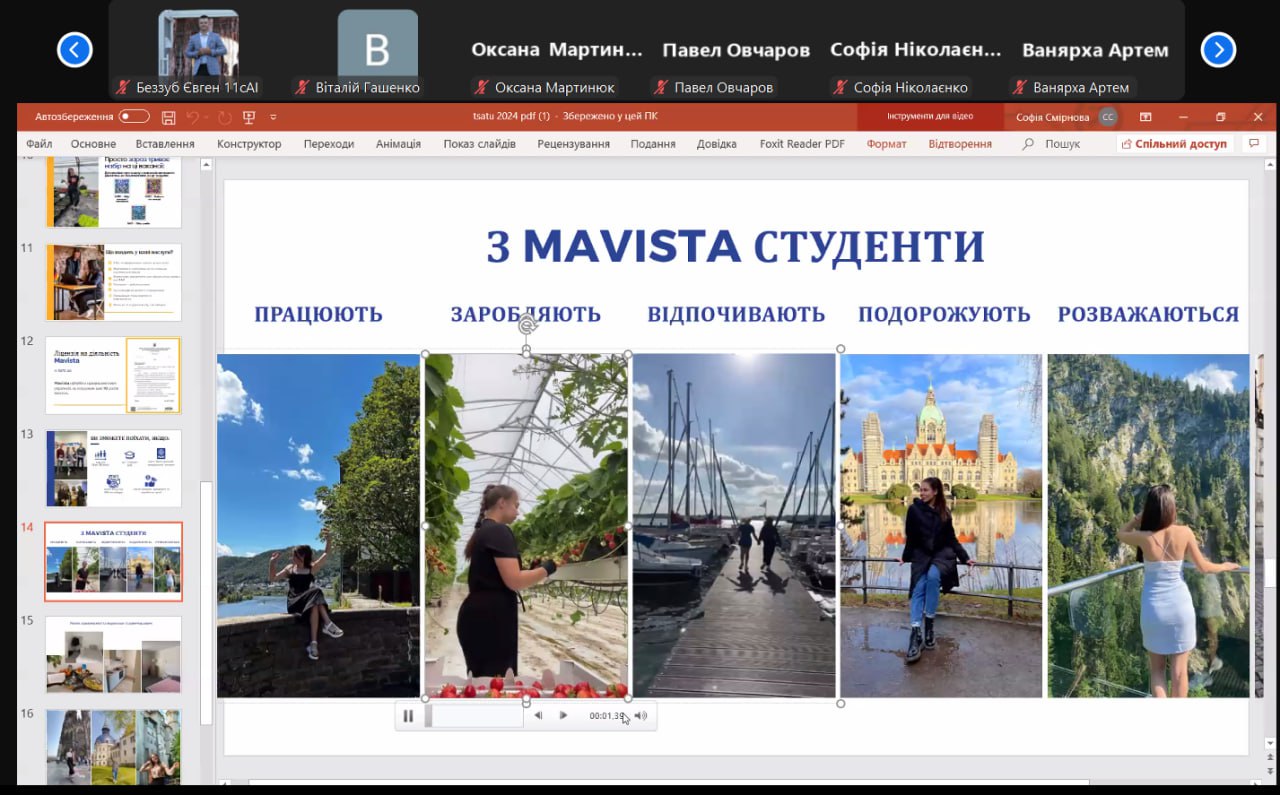Open the Відтворення video tab
Image resolution: width=1280 pixels, height=795 pixels.
[960, 144]
